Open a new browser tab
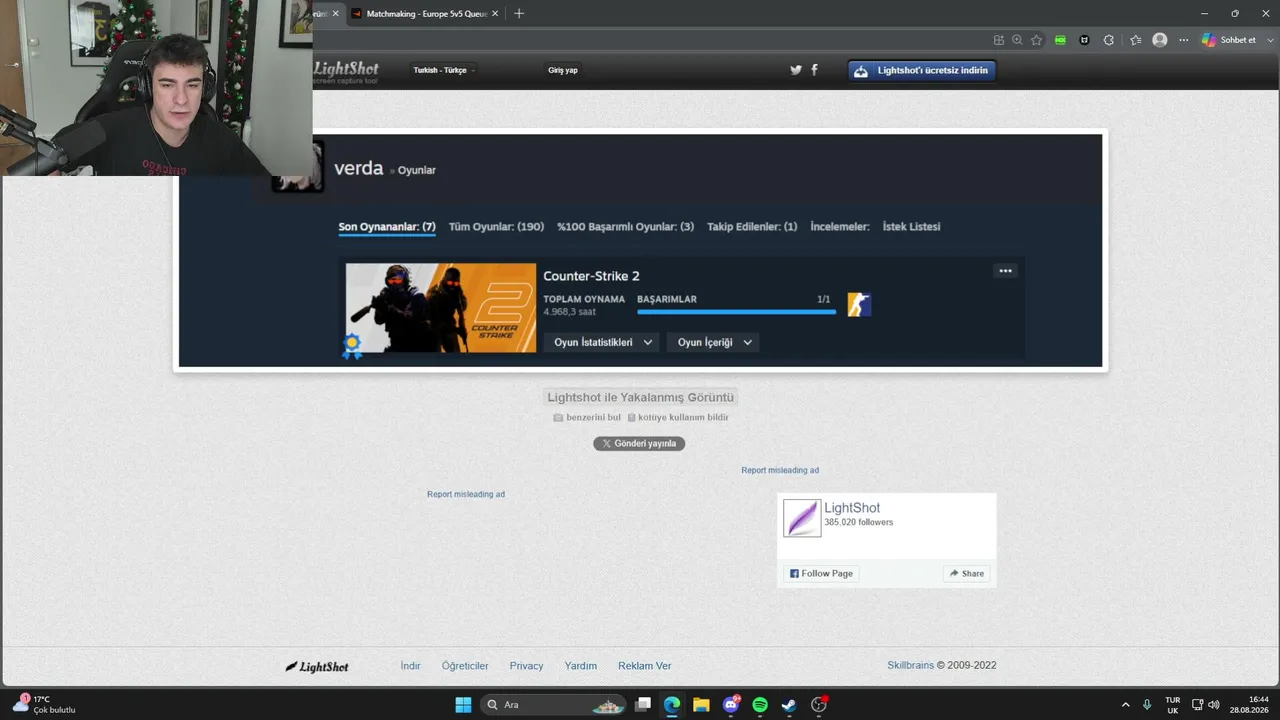The width and height of the screenshot is (1280, 720). coord(518,14)
